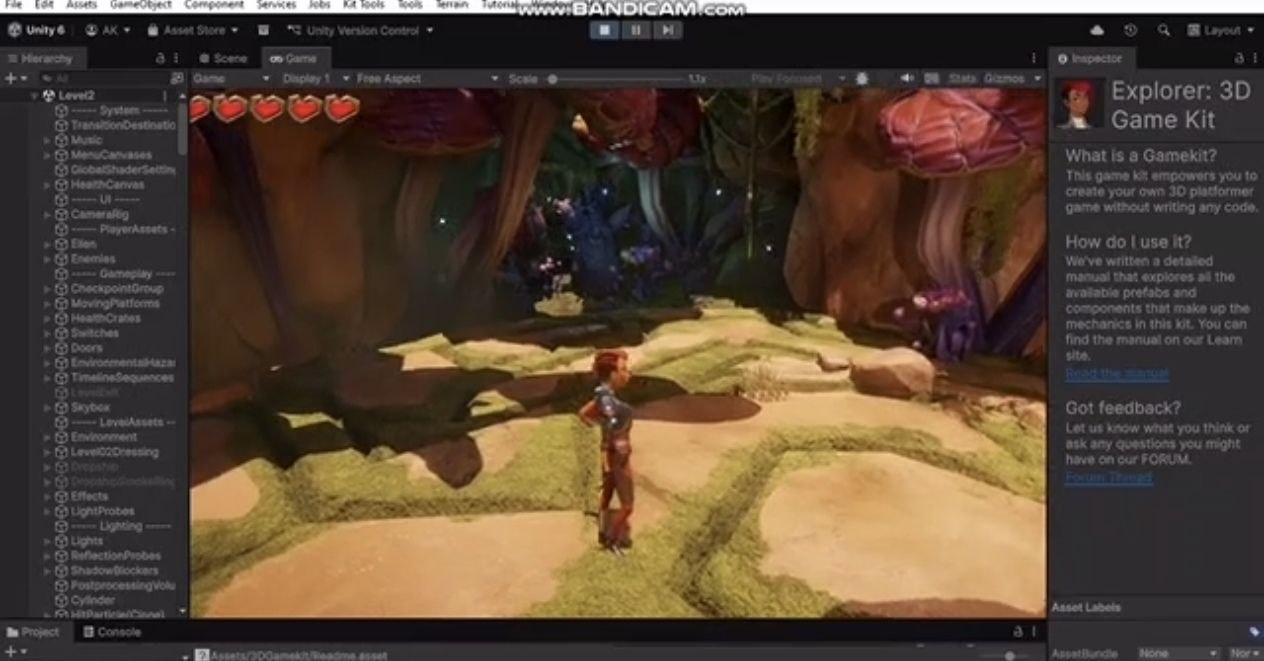This screenshot has width=1264, height=661.
Task: Click the global Search magnifier icon
Action: 1164,30
